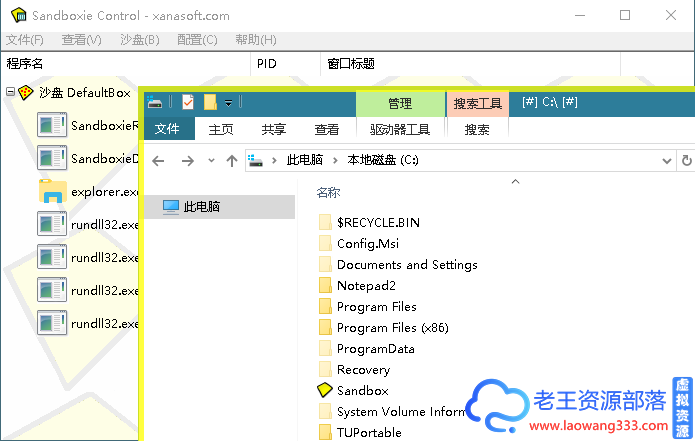Image resolution: width=695 pixels, height=441 pixels.
Task: Go back using the left arrow
Action: click(x=159, y=160)
